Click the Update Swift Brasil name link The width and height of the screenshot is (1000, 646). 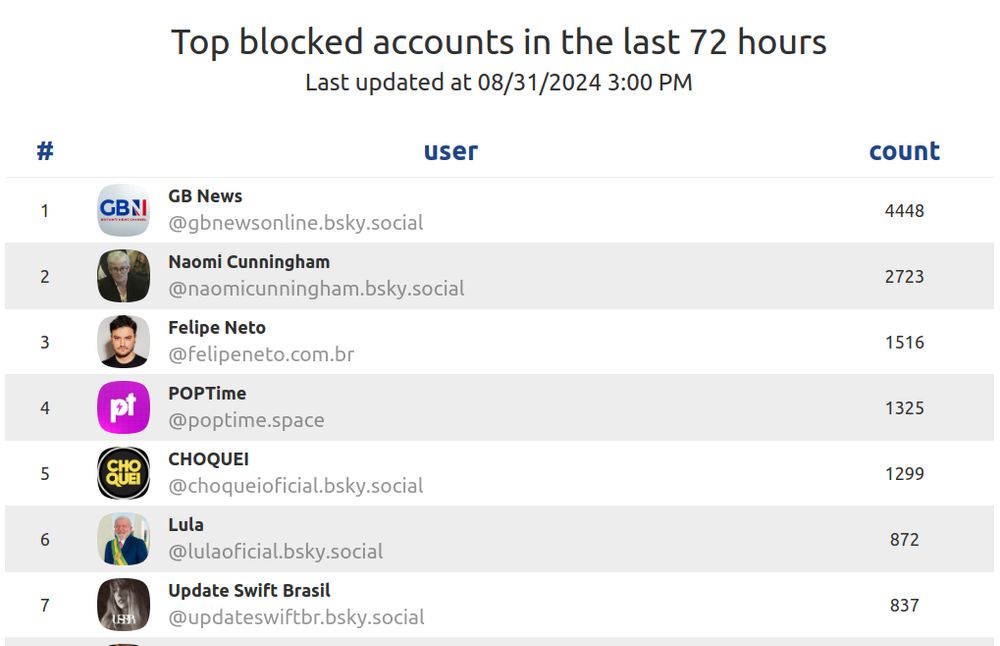(249, 591)
